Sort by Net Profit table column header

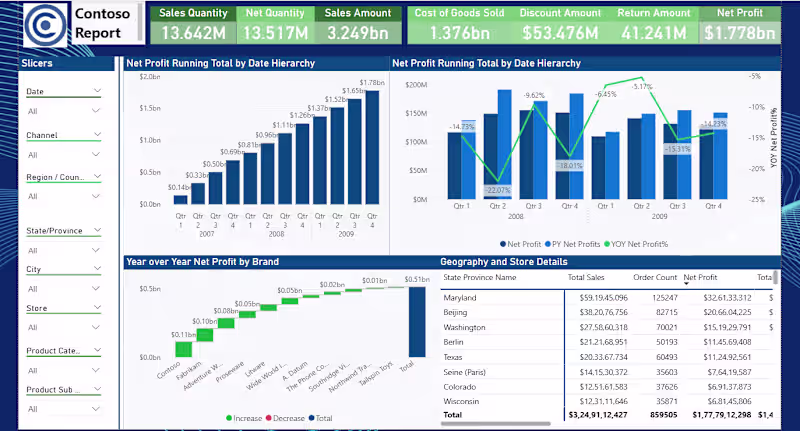point(700,277)
